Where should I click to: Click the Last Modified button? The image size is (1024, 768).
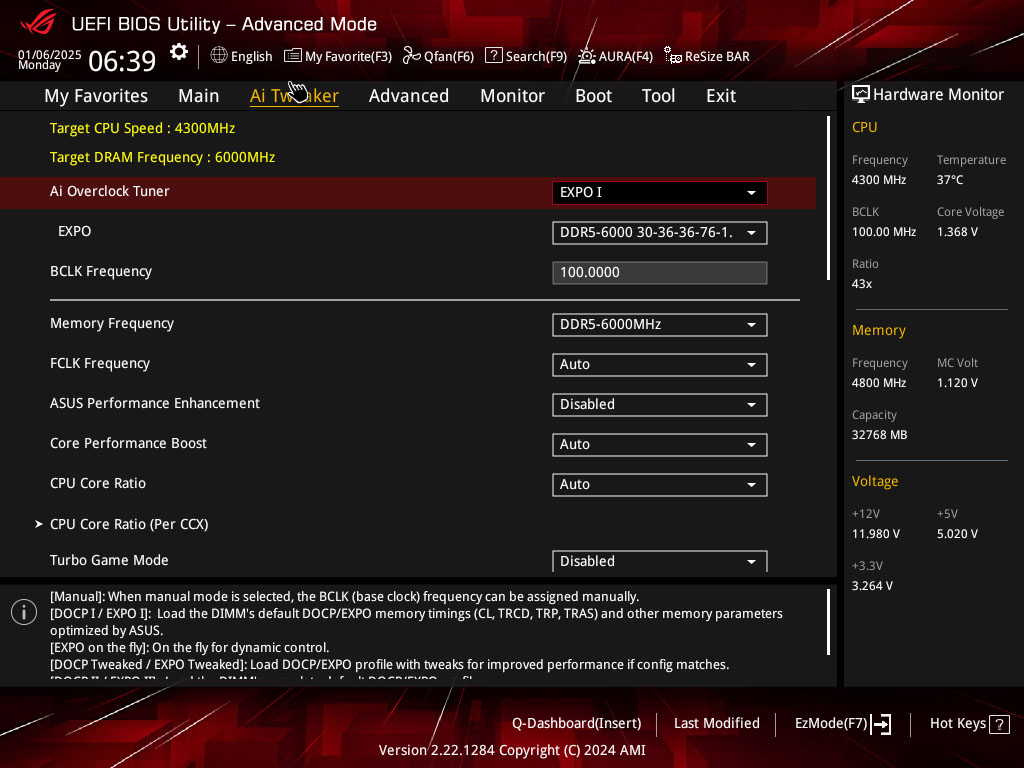click(716, 724)
